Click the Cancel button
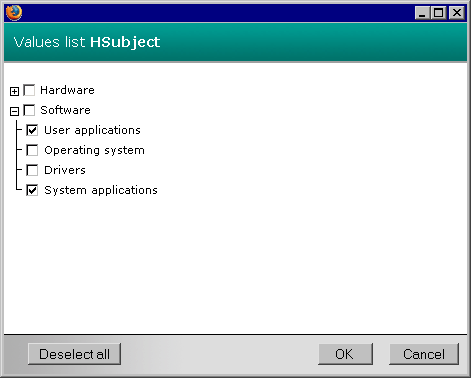 coord(424,354)
